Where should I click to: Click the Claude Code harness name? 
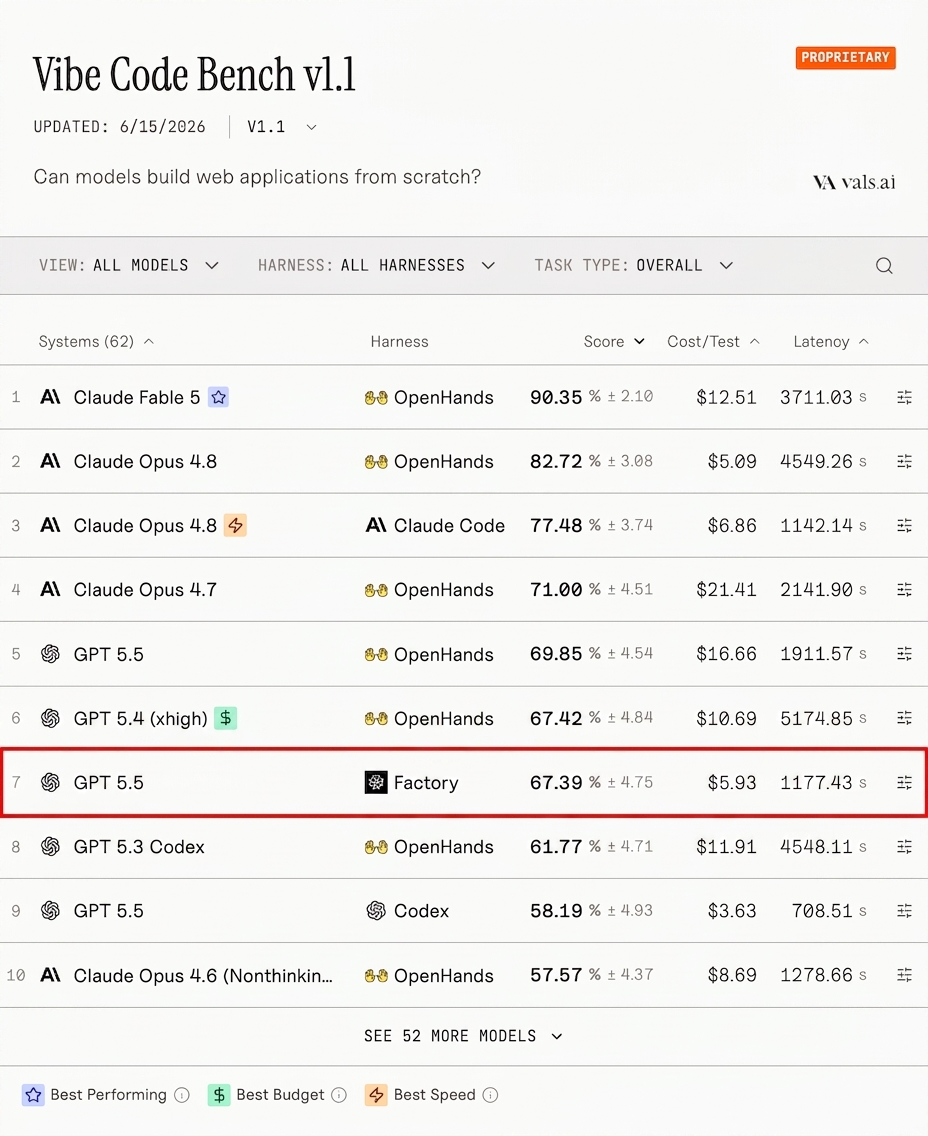click(x=449, y=525)
